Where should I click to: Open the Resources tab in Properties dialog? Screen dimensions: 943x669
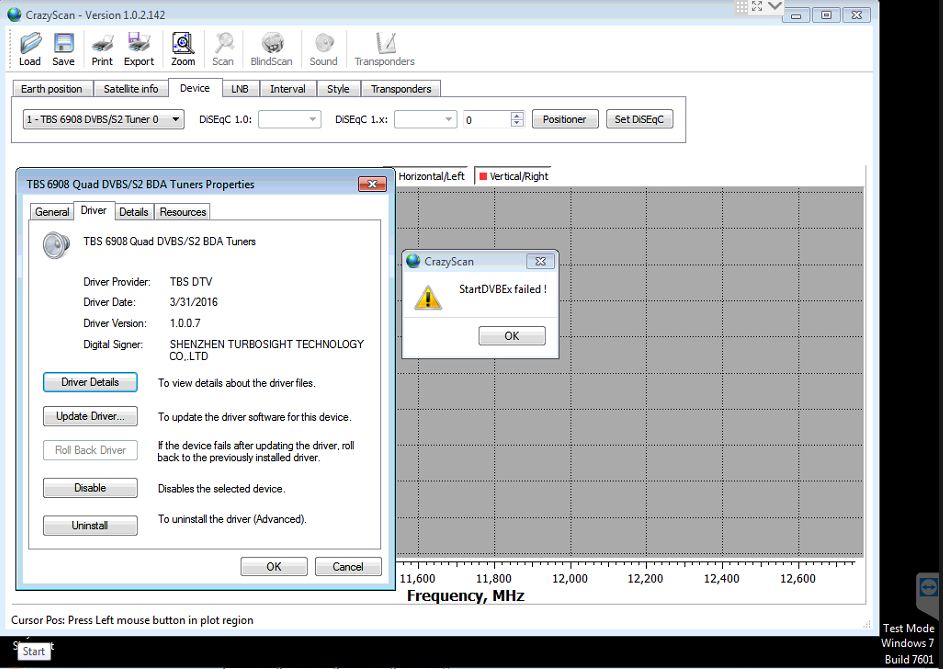(x=183, y=212)
